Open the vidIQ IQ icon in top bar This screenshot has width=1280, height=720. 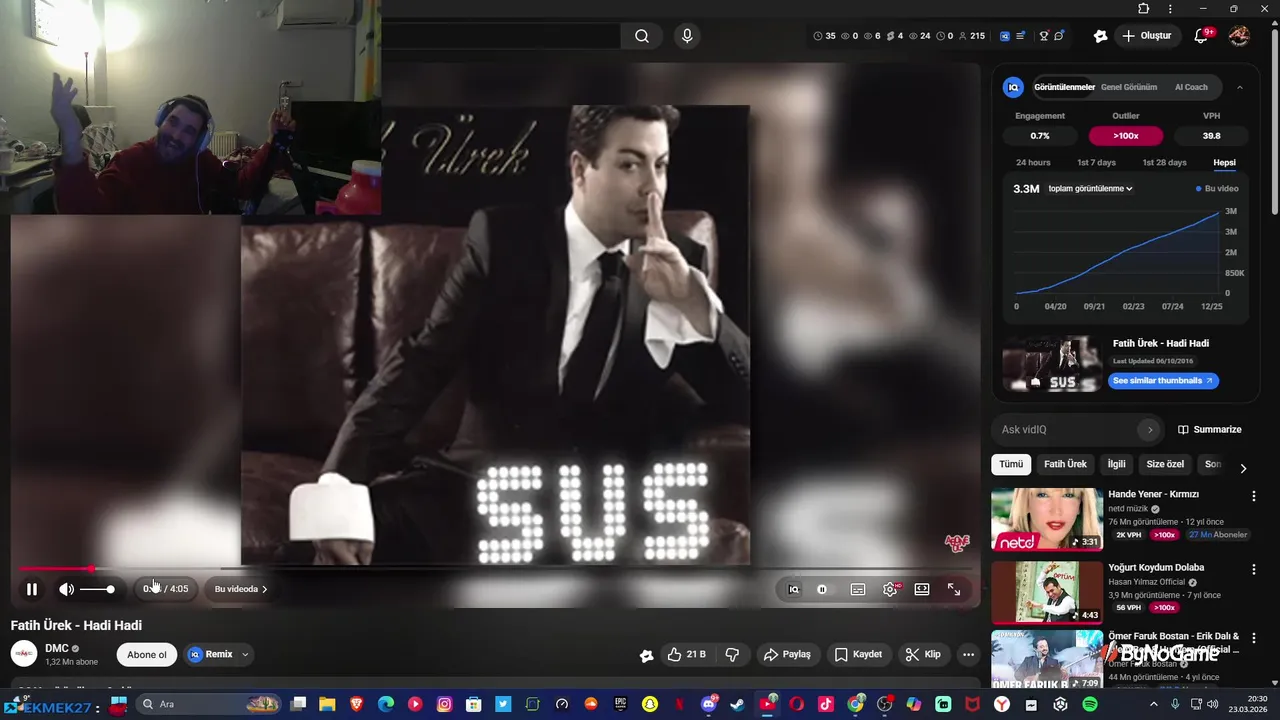(1003, 36)
